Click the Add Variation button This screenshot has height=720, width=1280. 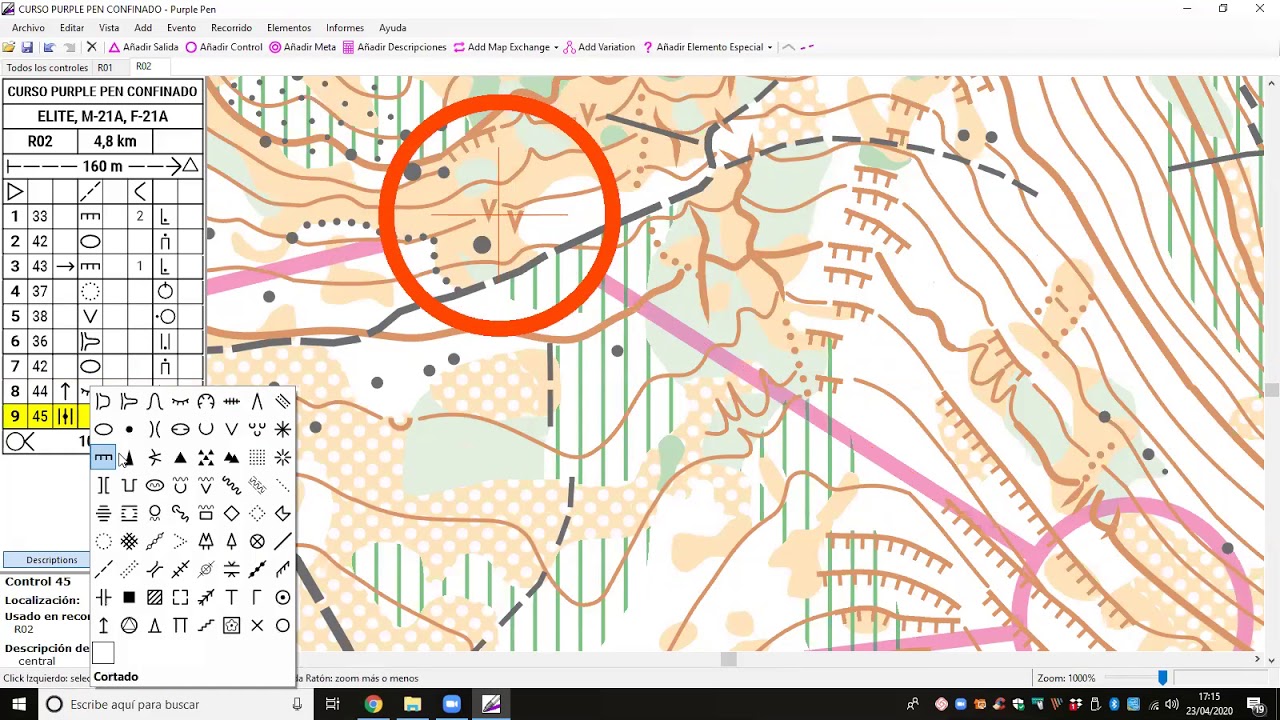[x=599, y=47]
